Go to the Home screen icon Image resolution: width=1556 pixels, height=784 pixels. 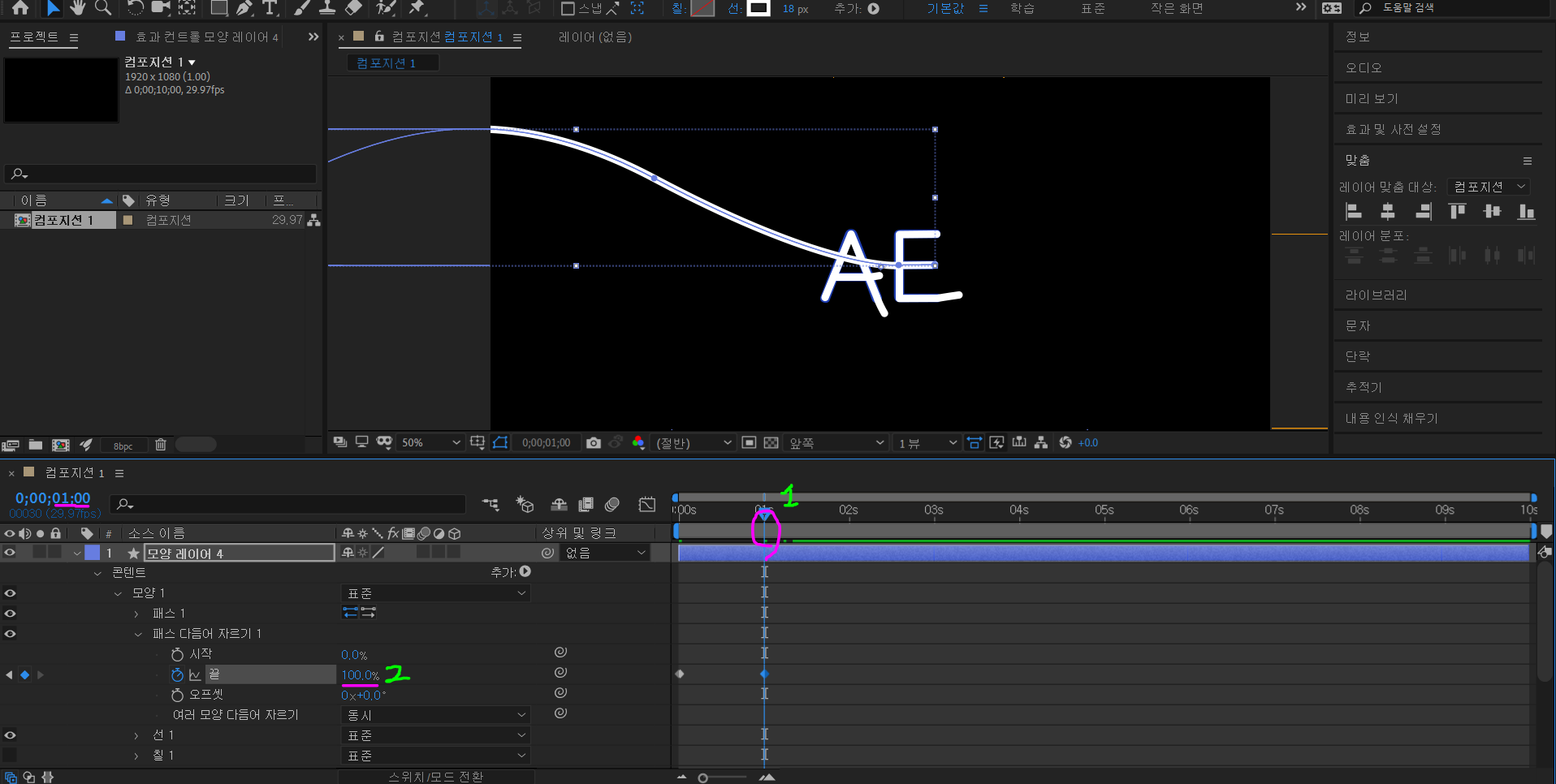20,8
